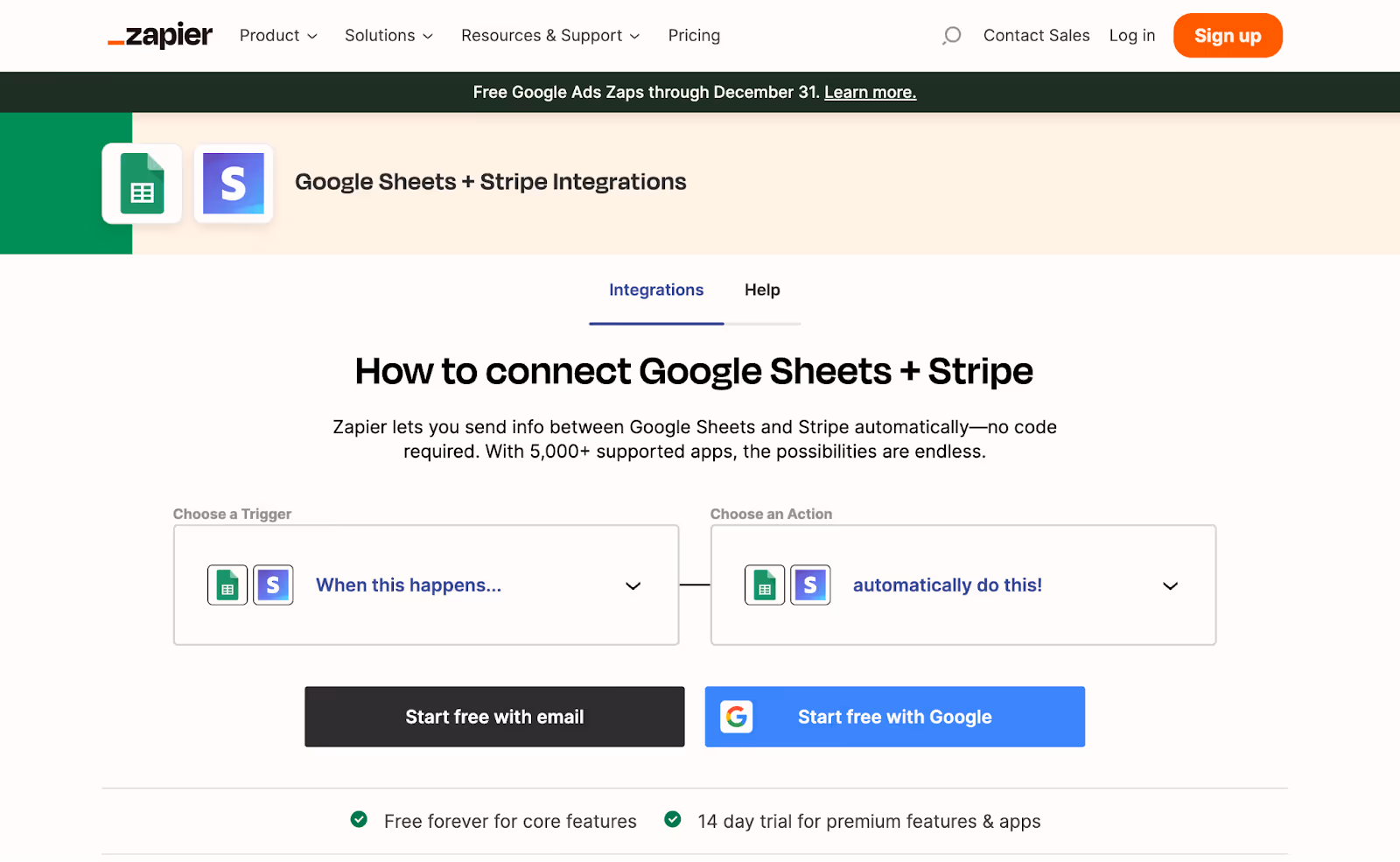Click the Google G logo icon
The width and height of the screenshot is (1400, 862).
[737, 717]
